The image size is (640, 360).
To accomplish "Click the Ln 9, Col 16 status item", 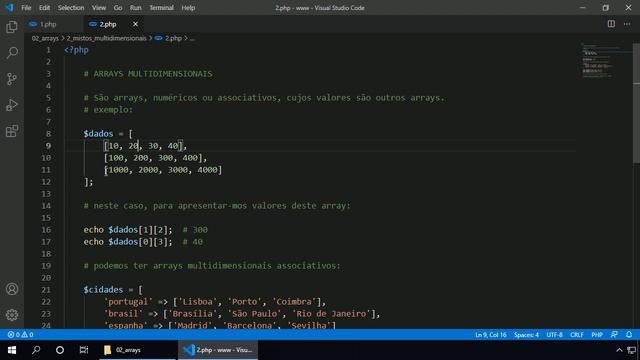I will 491,335.
